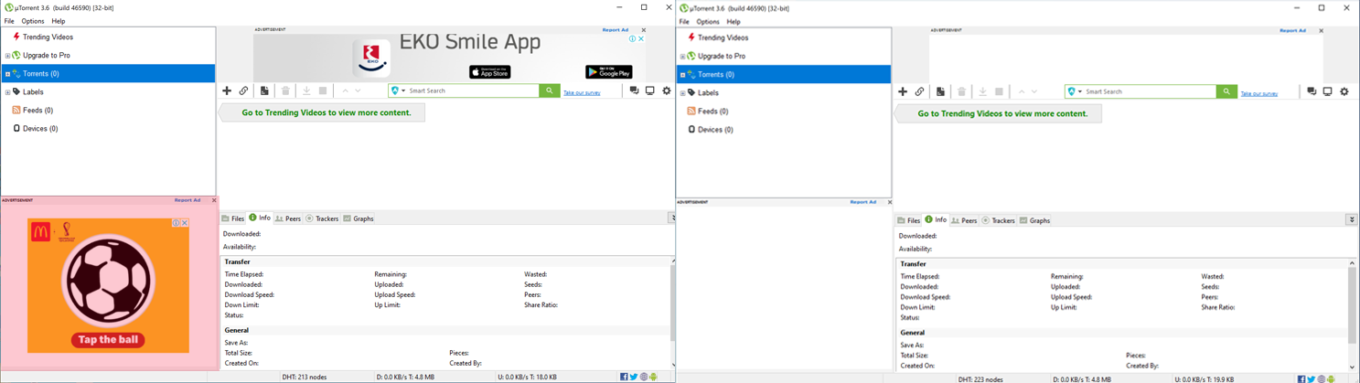Switch to Peers tab in left window

click(x=288, y=218)
